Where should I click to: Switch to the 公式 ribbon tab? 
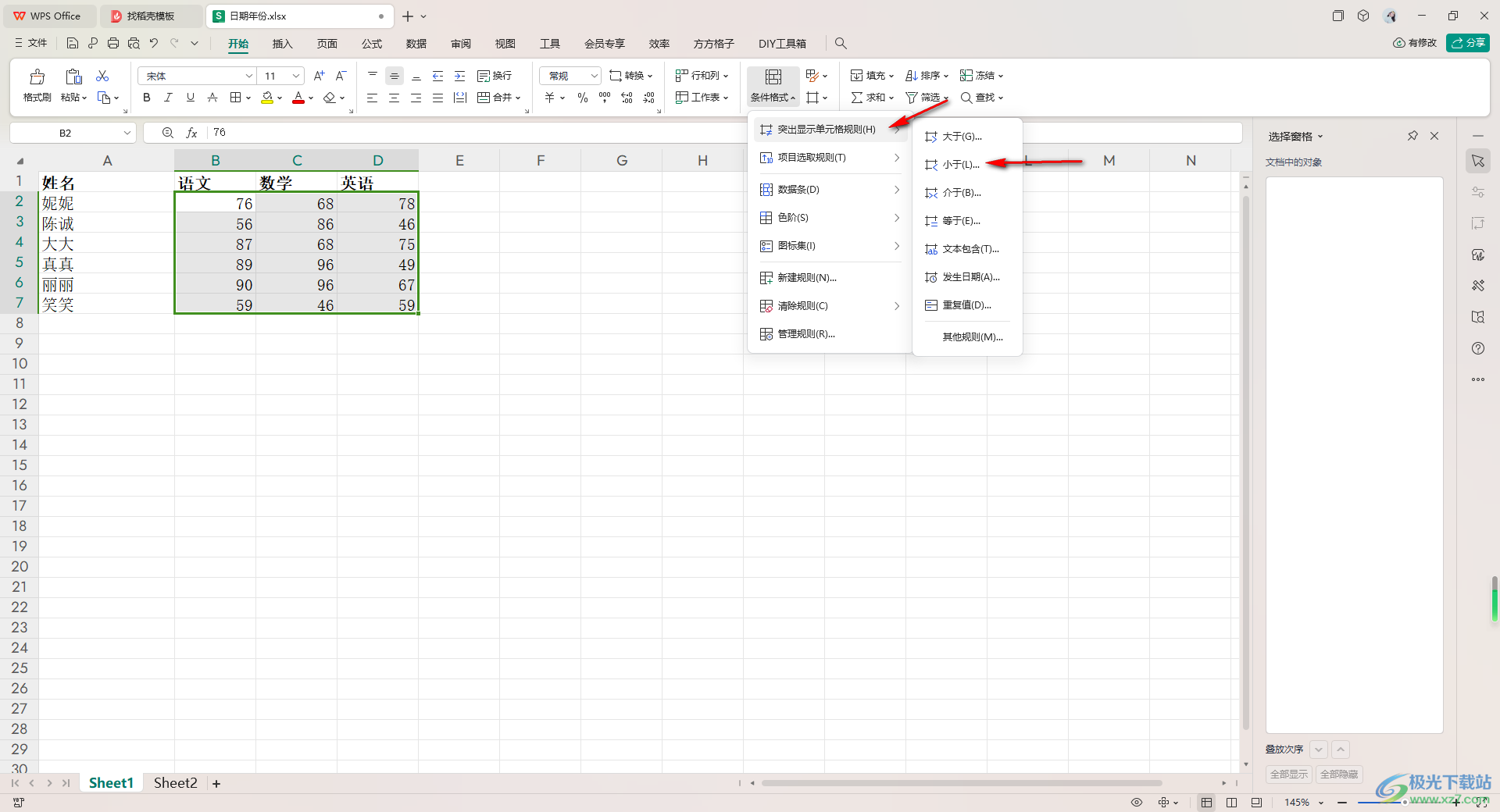point(372,44)
